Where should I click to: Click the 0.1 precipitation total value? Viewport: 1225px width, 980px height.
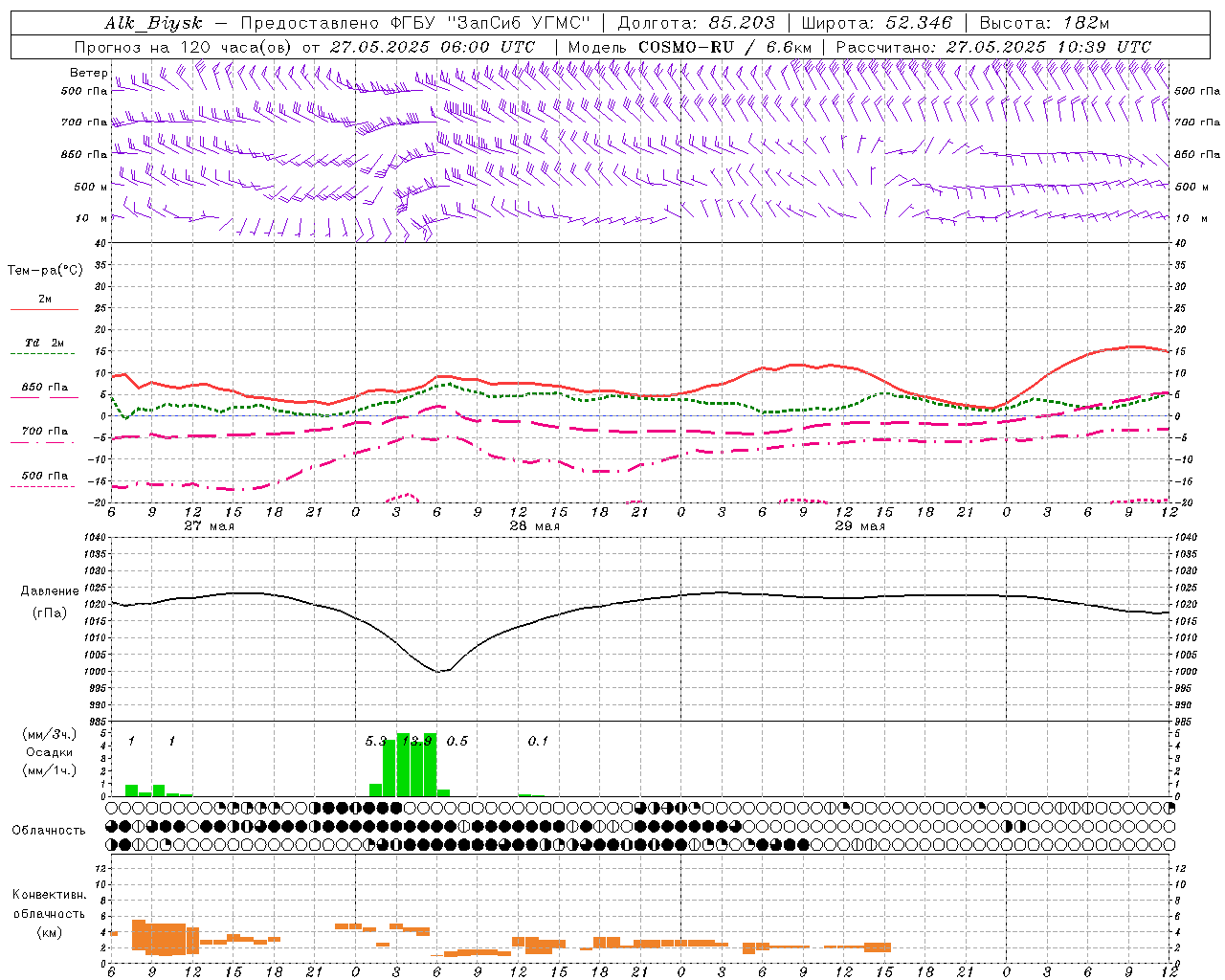[539, 742]
